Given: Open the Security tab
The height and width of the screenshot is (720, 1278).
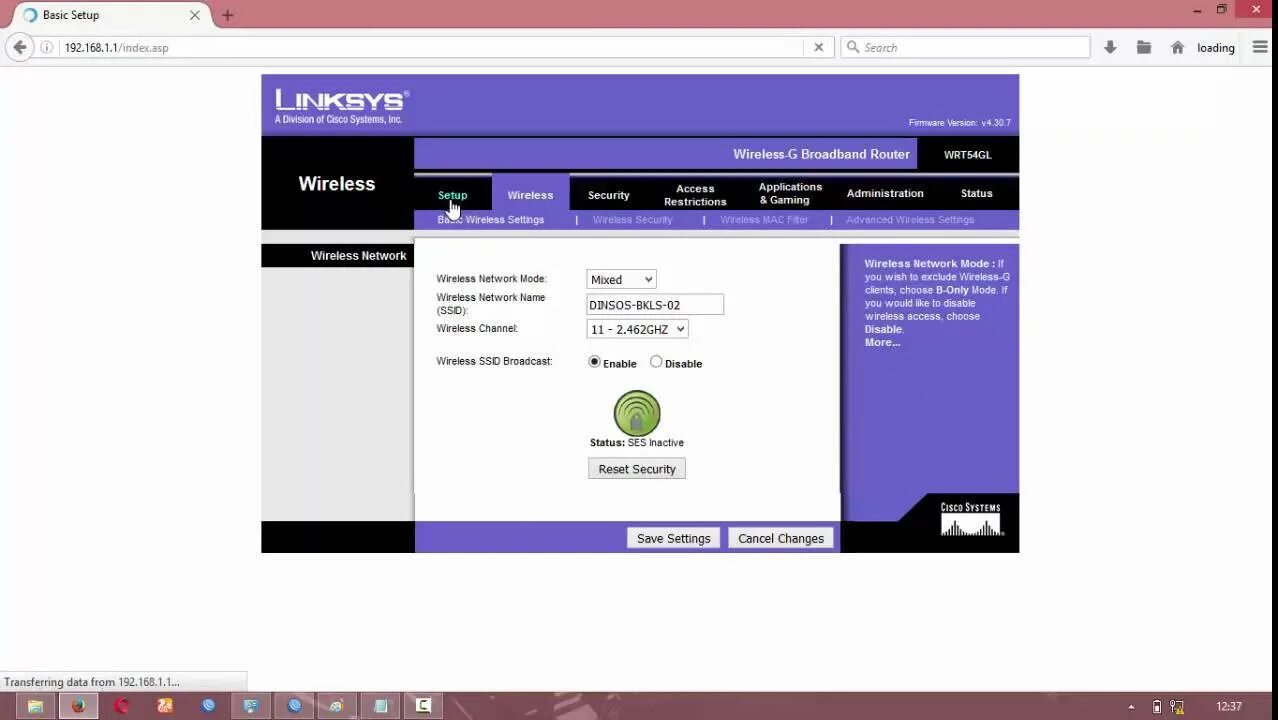Looking at the screenshot, I should [609, 195].
